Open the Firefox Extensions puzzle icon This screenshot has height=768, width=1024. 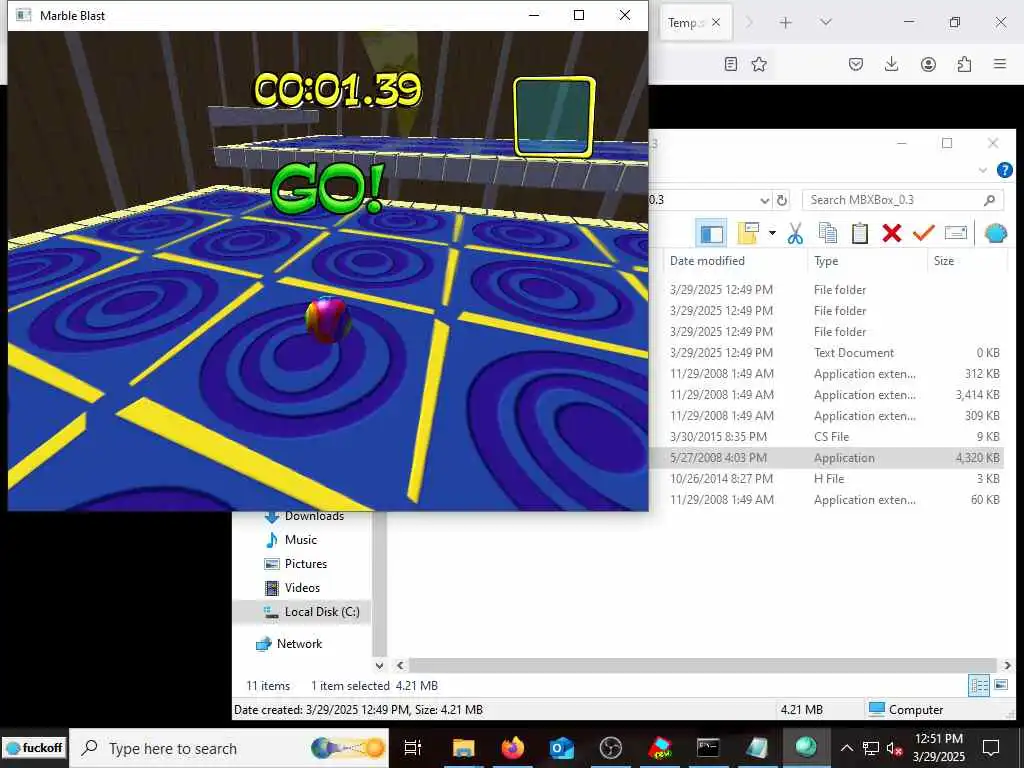click(x=964, y=64)
